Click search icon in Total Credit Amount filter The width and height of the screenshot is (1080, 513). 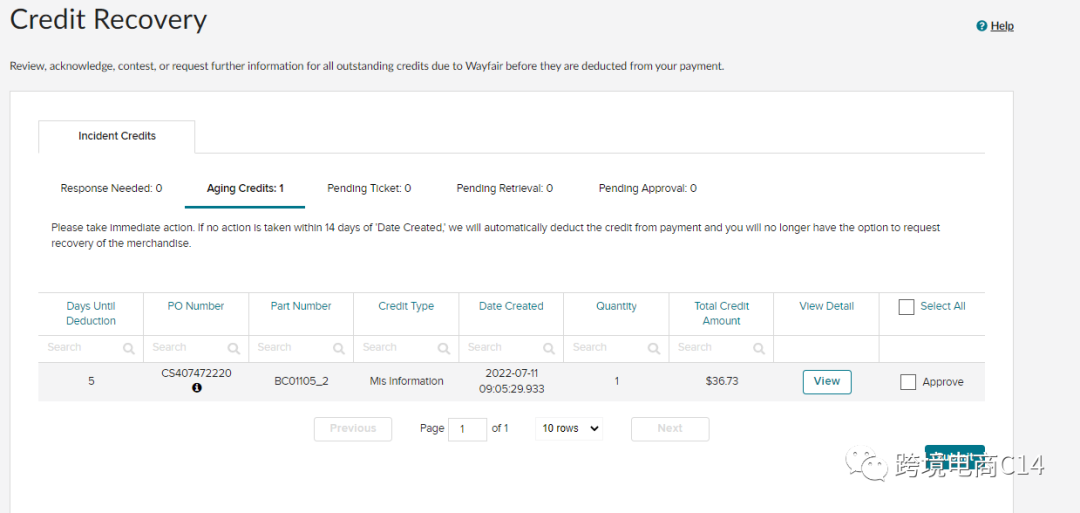pos(758,349)
